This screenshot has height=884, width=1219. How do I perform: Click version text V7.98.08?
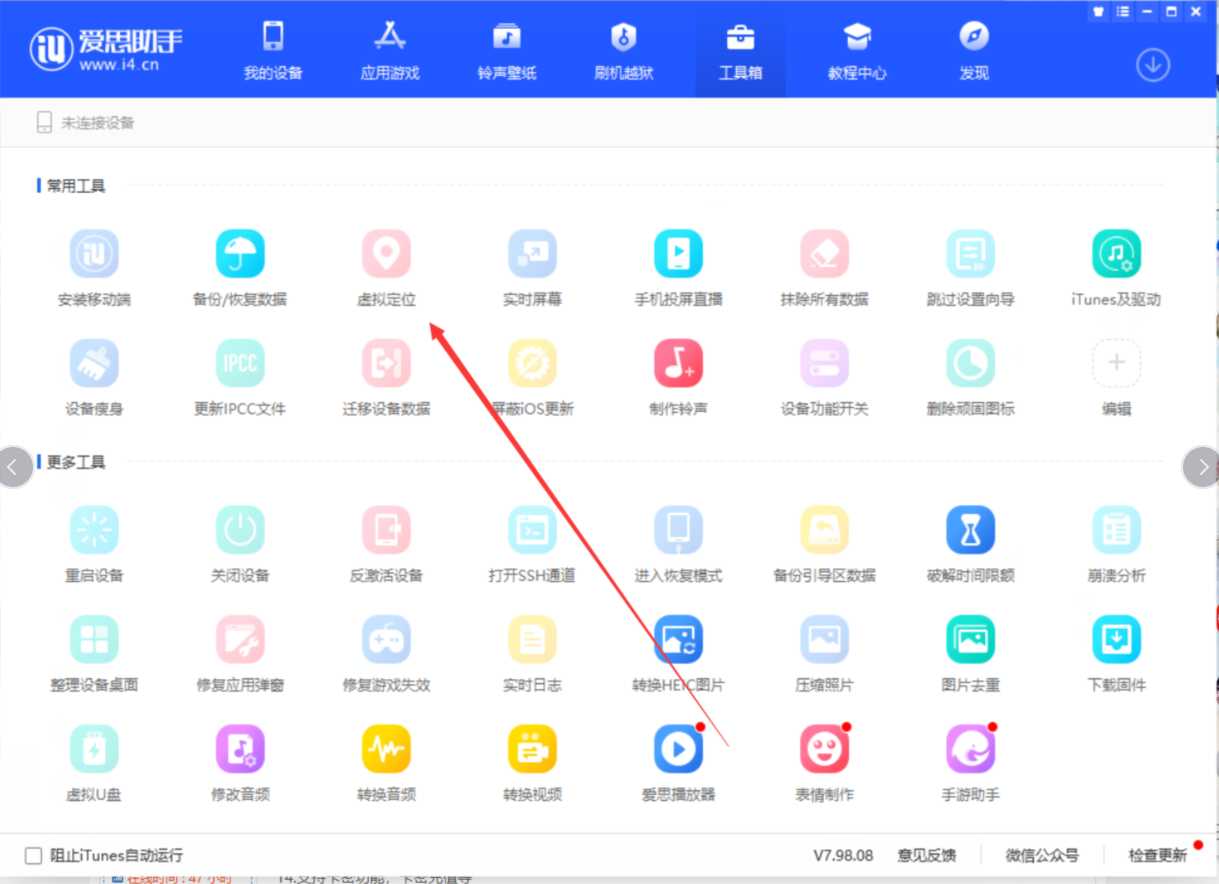(x=843, y=856)
